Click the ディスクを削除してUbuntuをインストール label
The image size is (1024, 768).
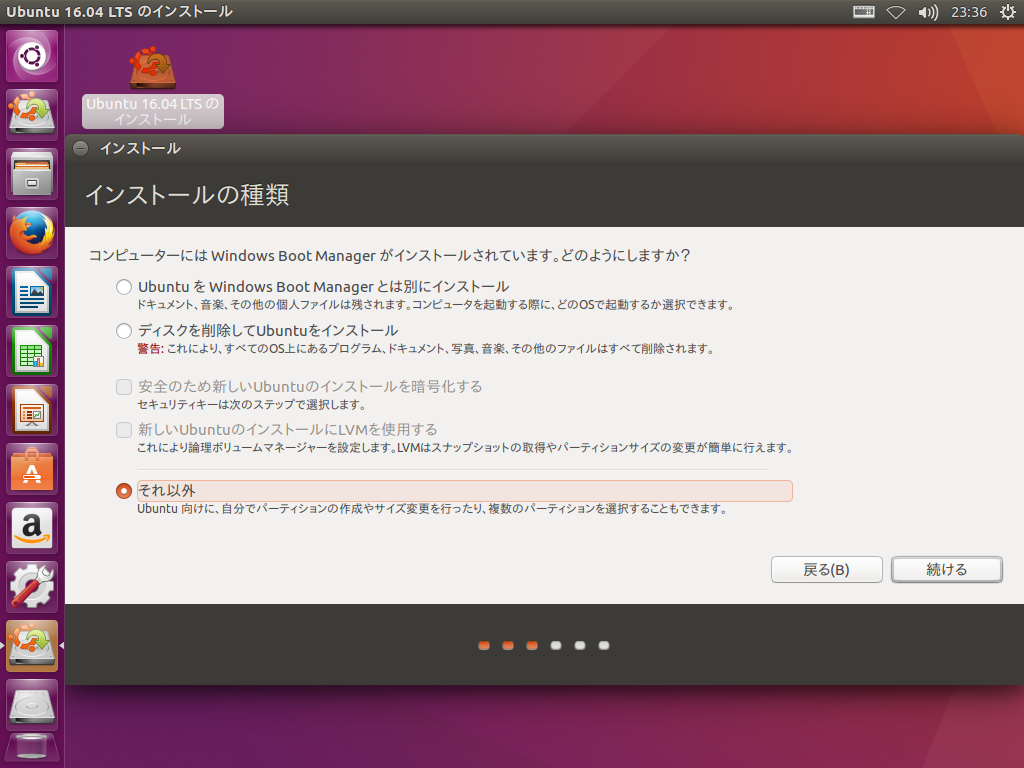tap(268, 330)
